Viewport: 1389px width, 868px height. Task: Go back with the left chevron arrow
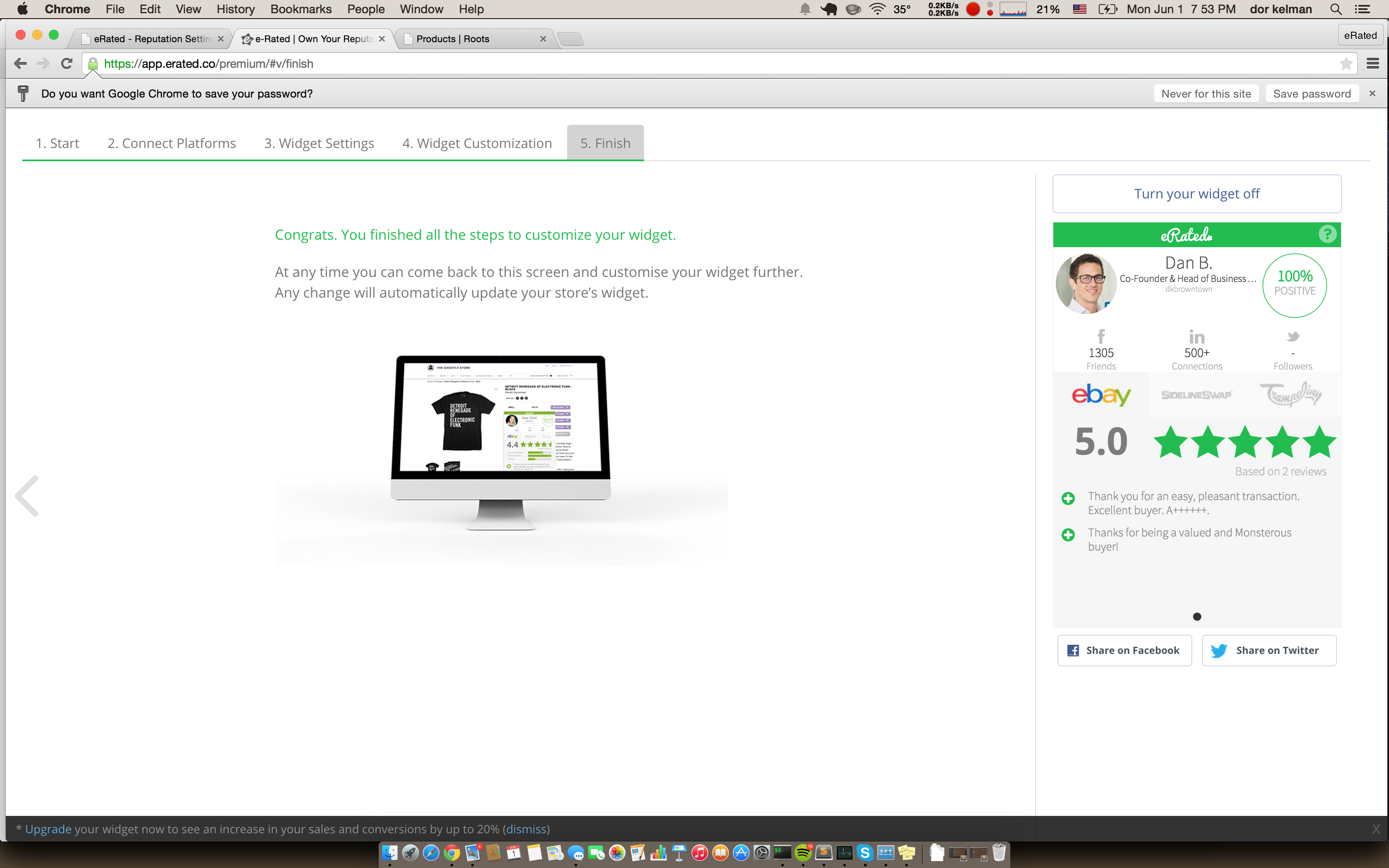(x=26, y=496)
